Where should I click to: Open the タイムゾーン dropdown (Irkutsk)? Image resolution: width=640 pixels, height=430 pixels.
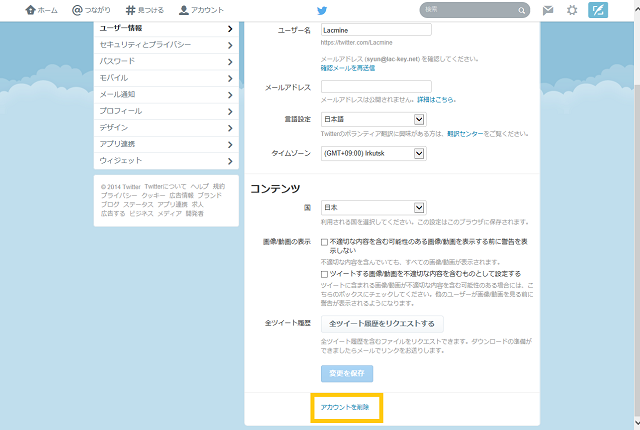[x=373, y=153]
